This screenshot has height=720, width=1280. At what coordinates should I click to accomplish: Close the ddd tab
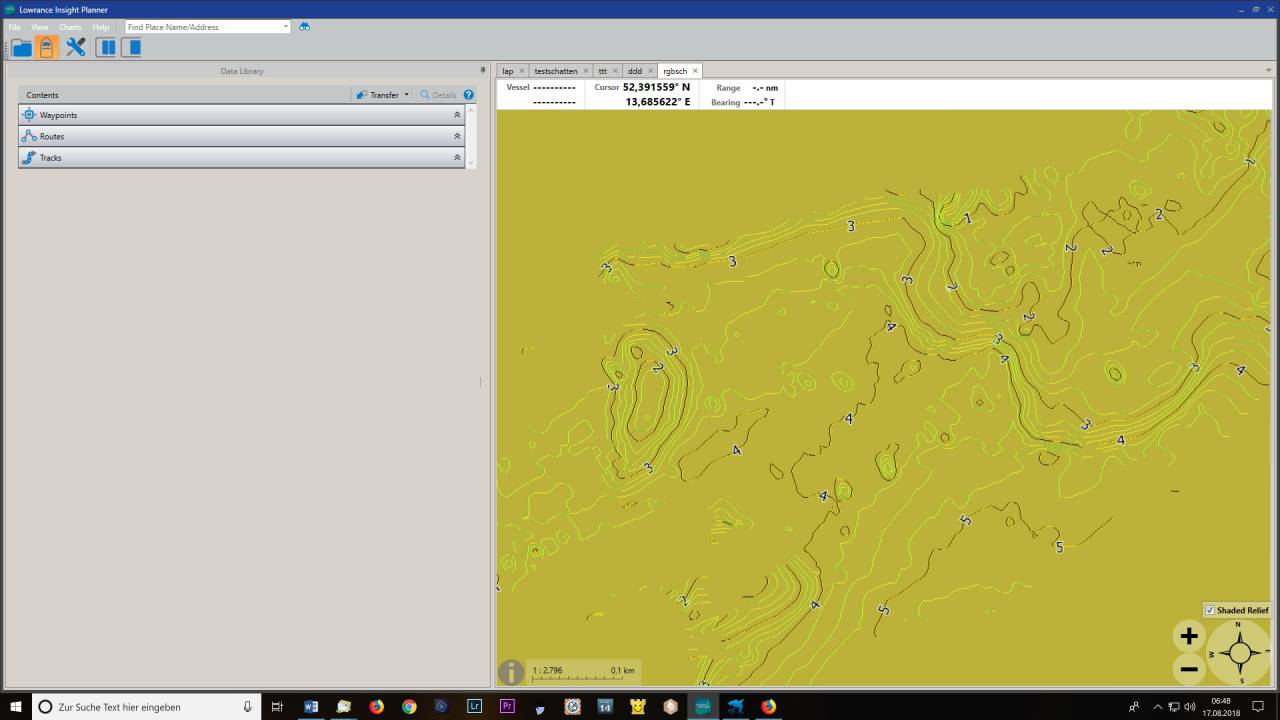click(650, 71)
